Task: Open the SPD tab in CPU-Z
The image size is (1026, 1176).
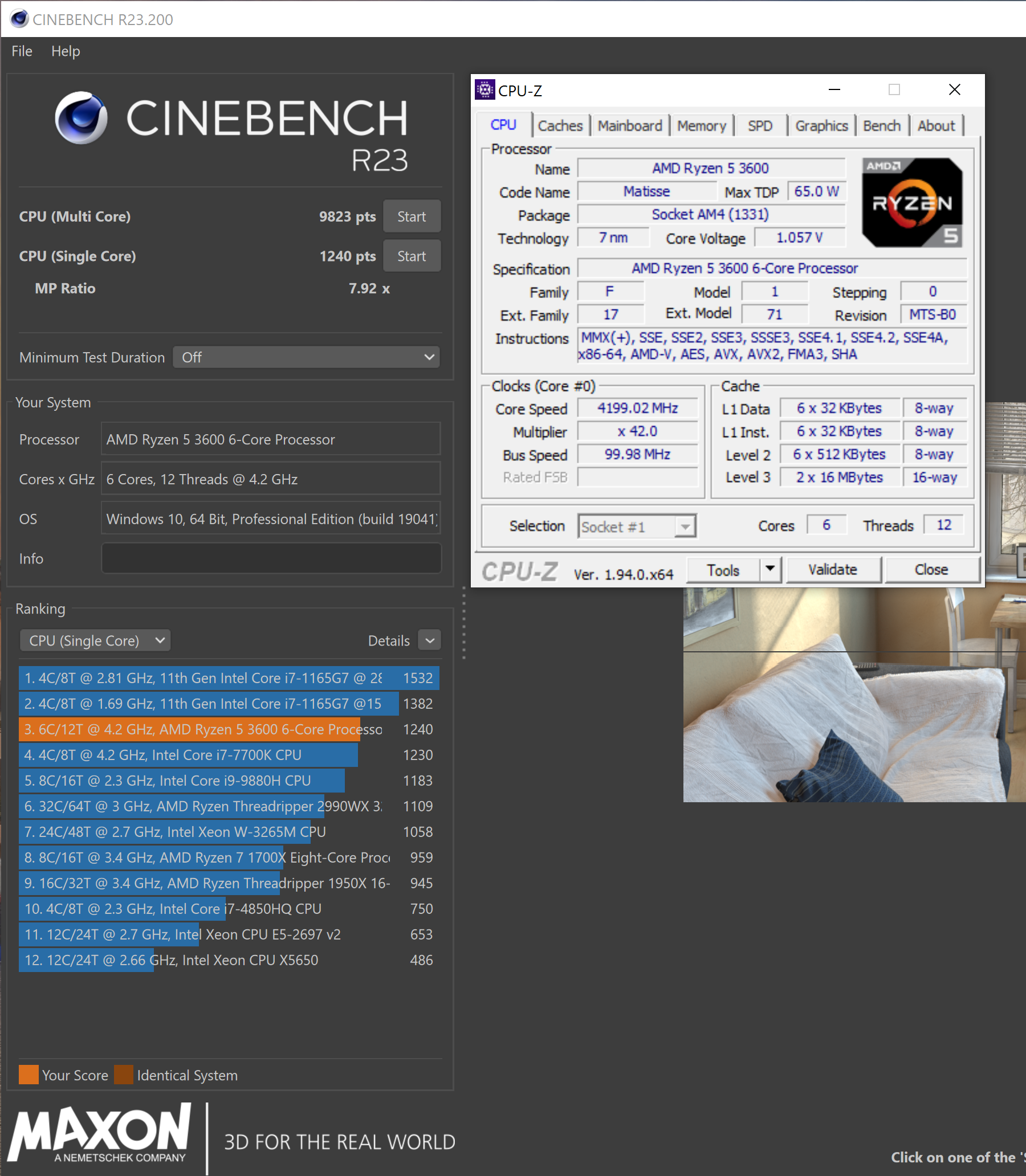Action: (x=760, y=126)
